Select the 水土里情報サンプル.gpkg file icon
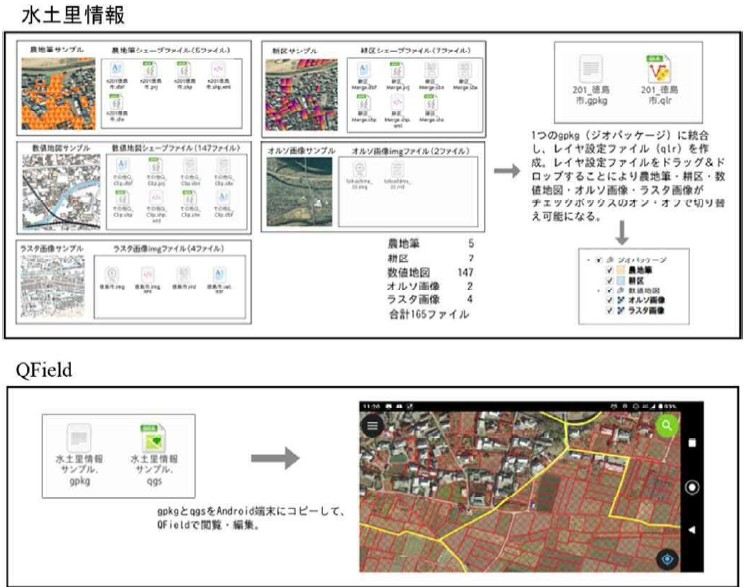The image size is (750, 587). click(79, 438)
